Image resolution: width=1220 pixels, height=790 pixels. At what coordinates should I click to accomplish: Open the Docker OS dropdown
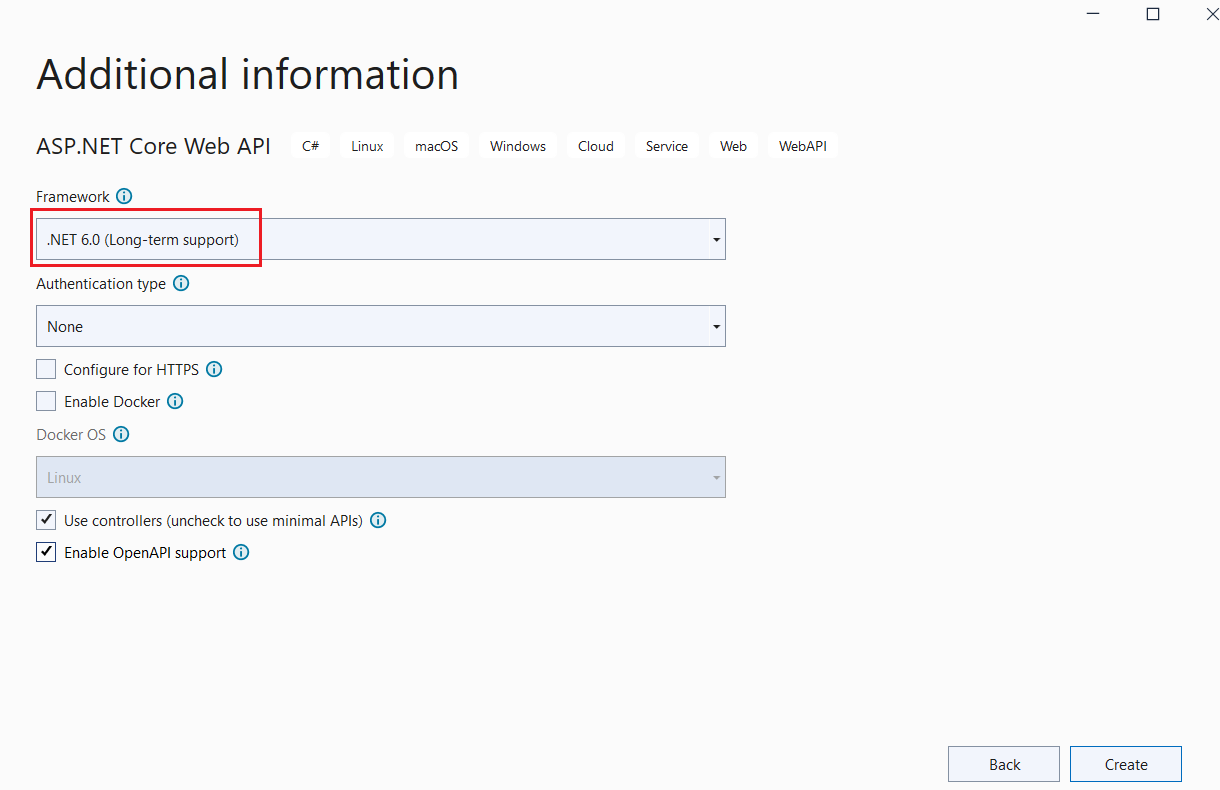coord(716,477)
